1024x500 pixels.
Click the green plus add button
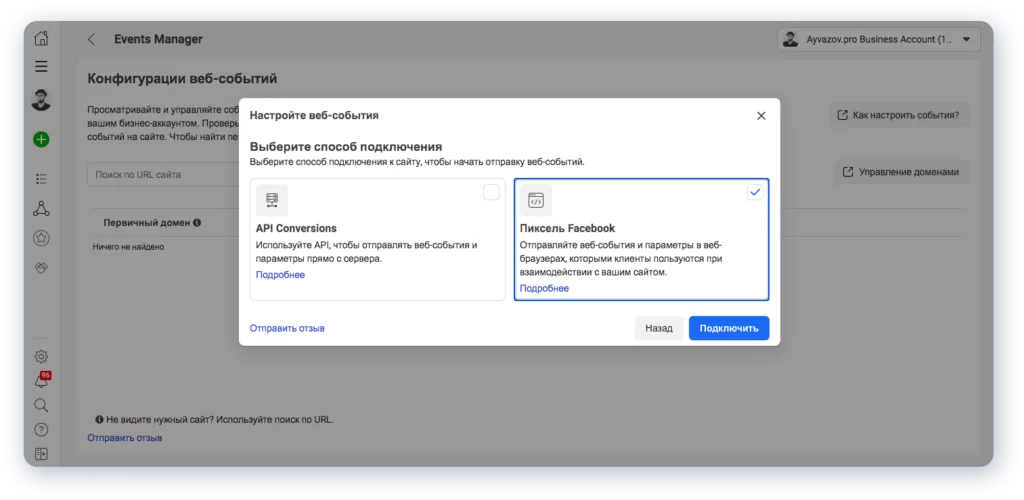(41, 139)
